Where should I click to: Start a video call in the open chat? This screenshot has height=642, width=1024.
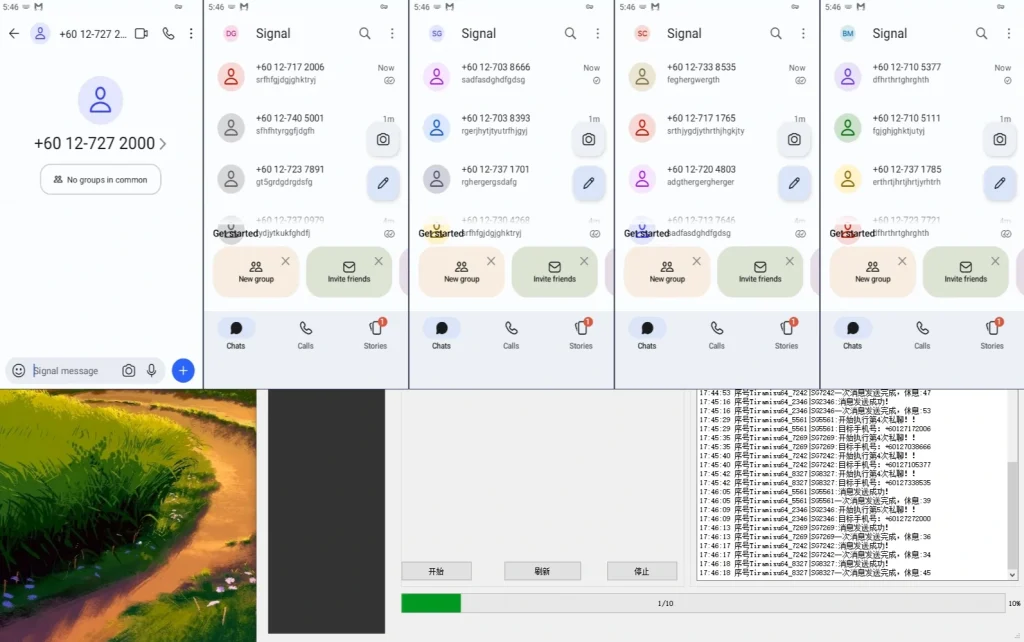[x=141, y=33]
